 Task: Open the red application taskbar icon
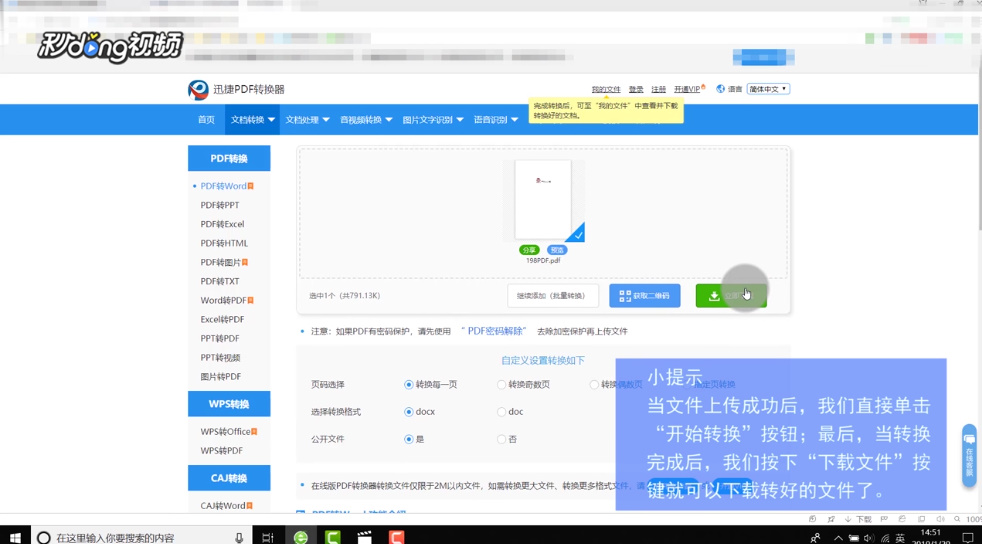pyautogui.click(x=396, y=537)
